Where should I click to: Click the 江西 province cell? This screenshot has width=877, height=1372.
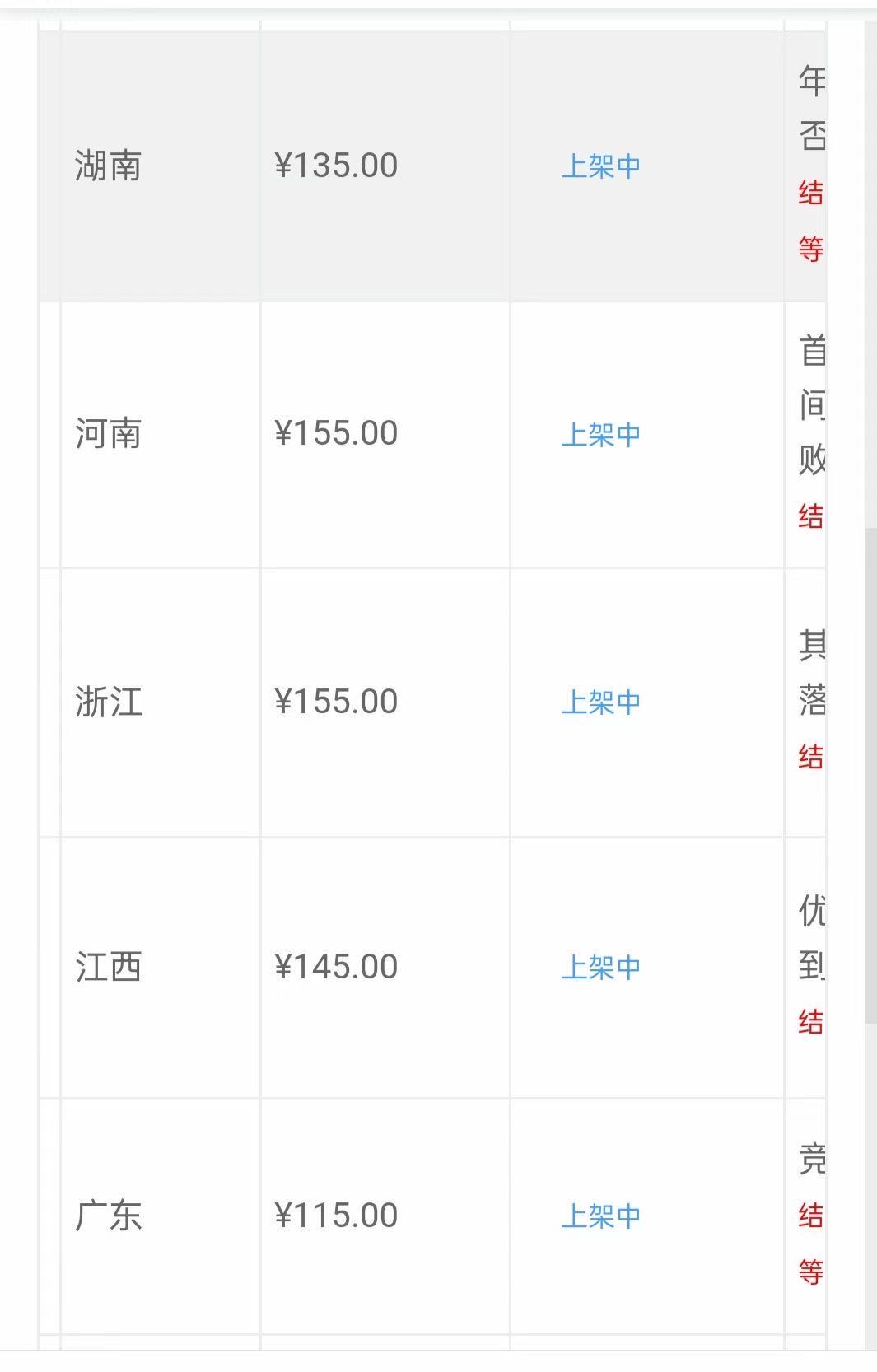click(108, 968)
